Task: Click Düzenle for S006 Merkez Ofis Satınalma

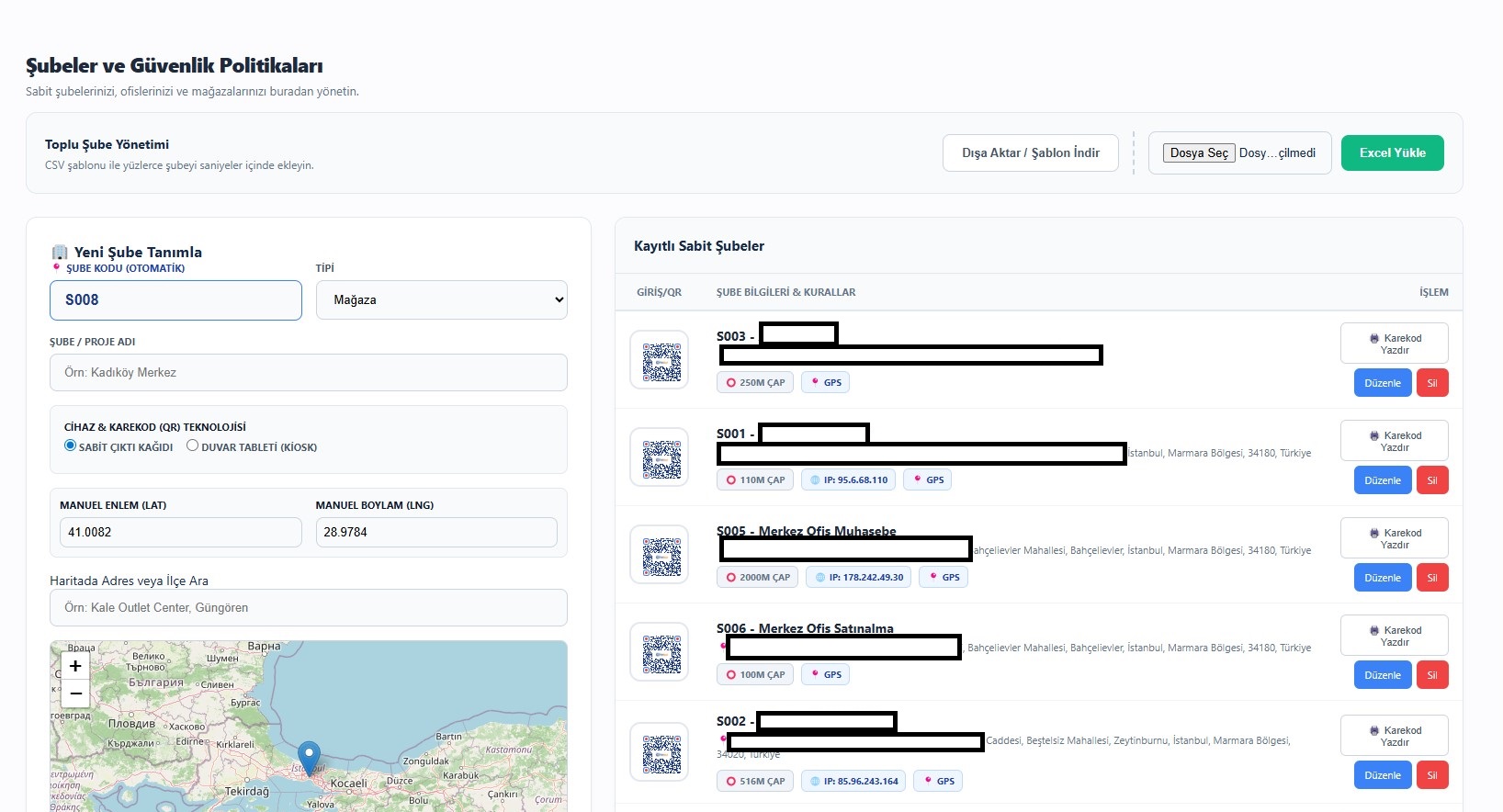Action: (1383, 675)
